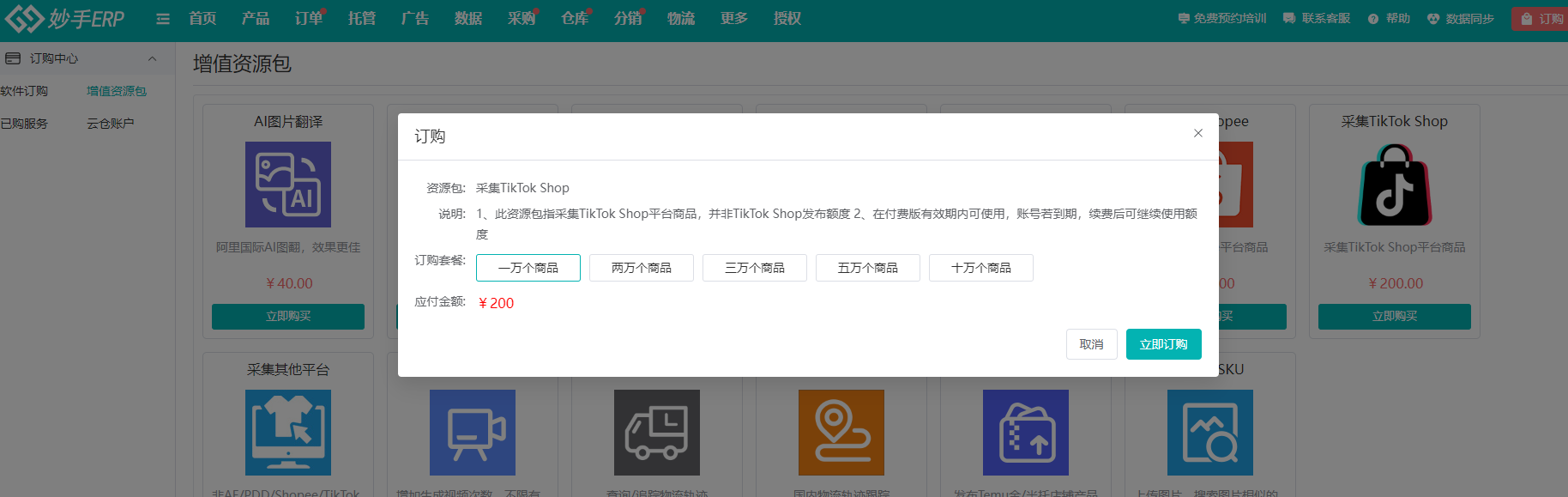This screenshot has width=1568, height=497.
Task: Expand the 更多 menu
Action: [734, 19]
